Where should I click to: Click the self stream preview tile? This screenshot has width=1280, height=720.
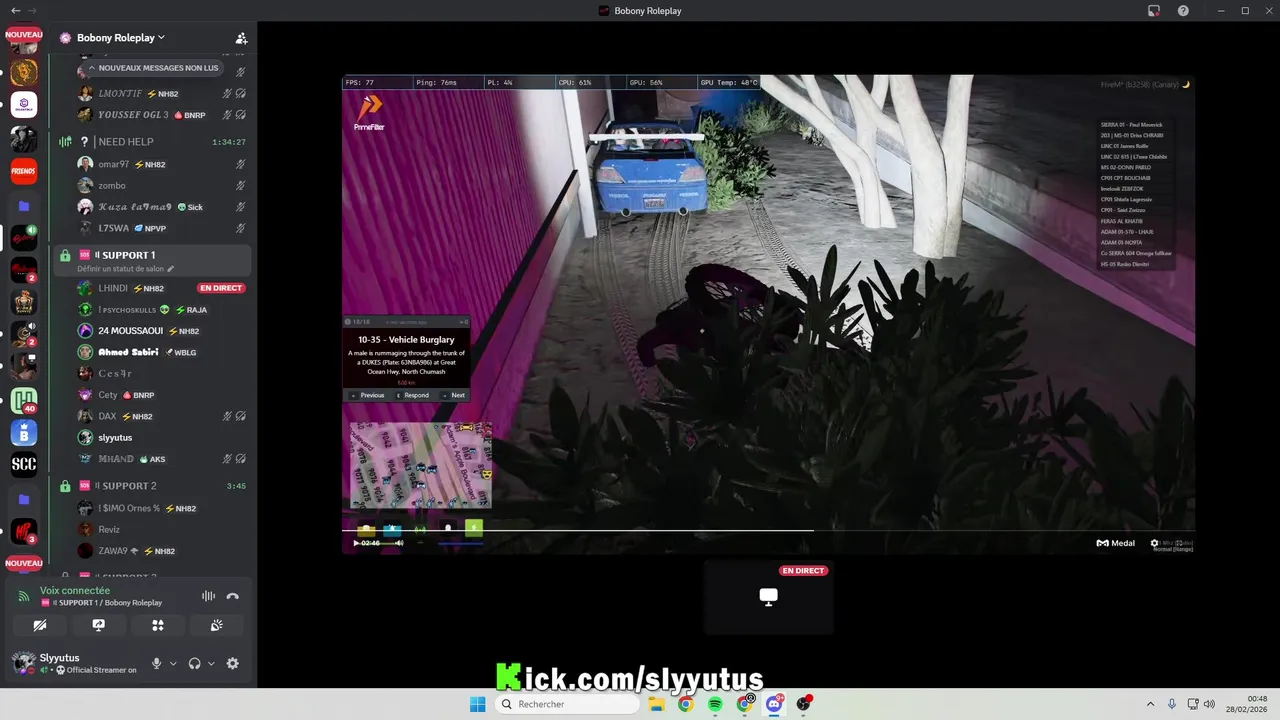[768, 597]
